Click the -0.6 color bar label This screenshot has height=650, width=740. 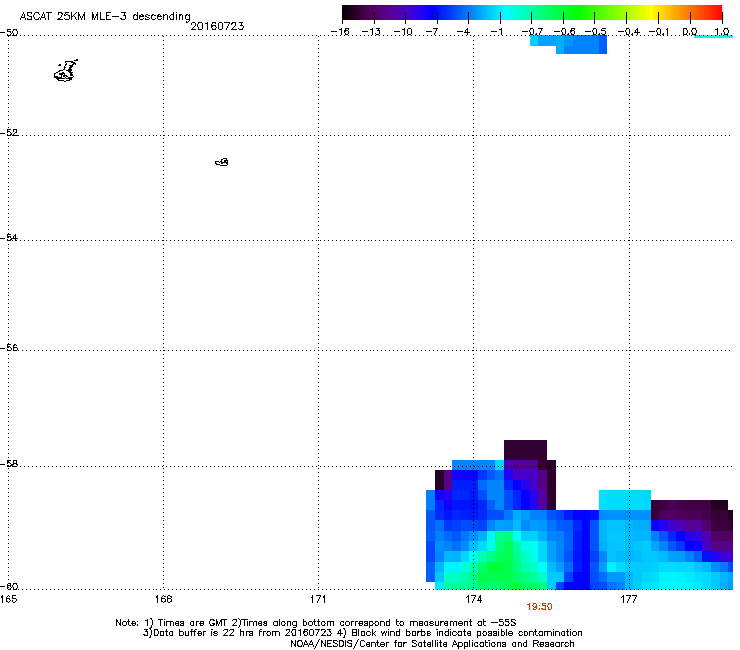coord(563,32)
